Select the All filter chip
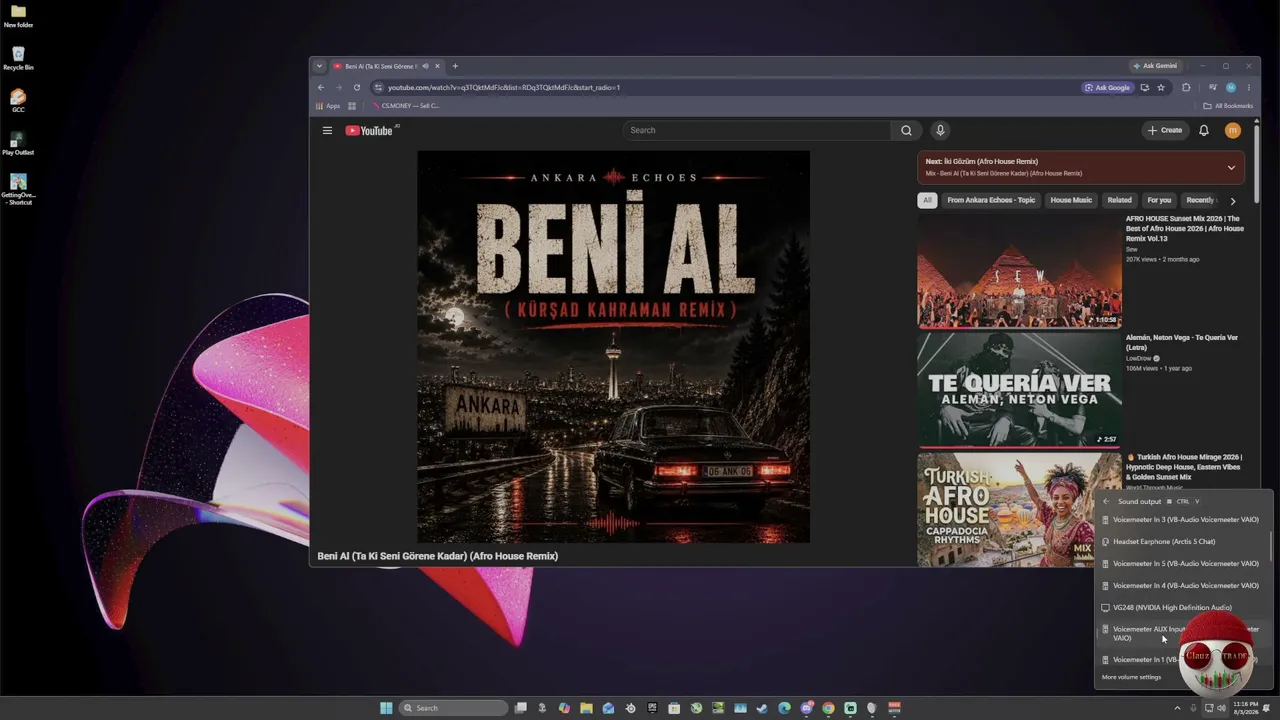Image resolution: width=1280 pixels, height=720 pixels. tap(927, 200)
